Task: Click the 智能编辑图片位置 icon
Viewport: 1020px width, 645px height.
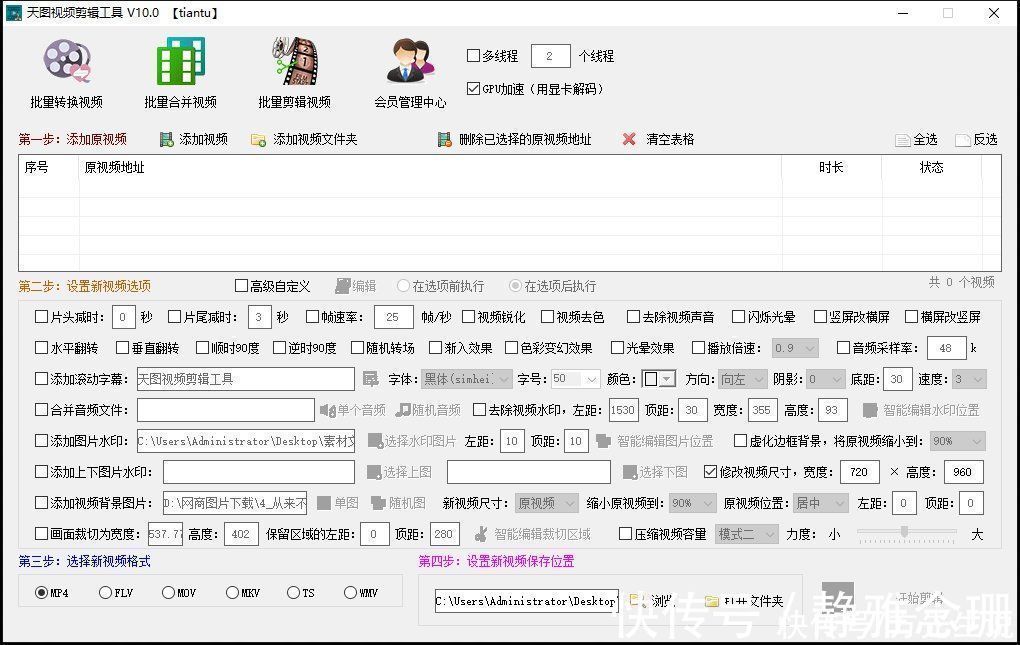Action: point(603,441)
